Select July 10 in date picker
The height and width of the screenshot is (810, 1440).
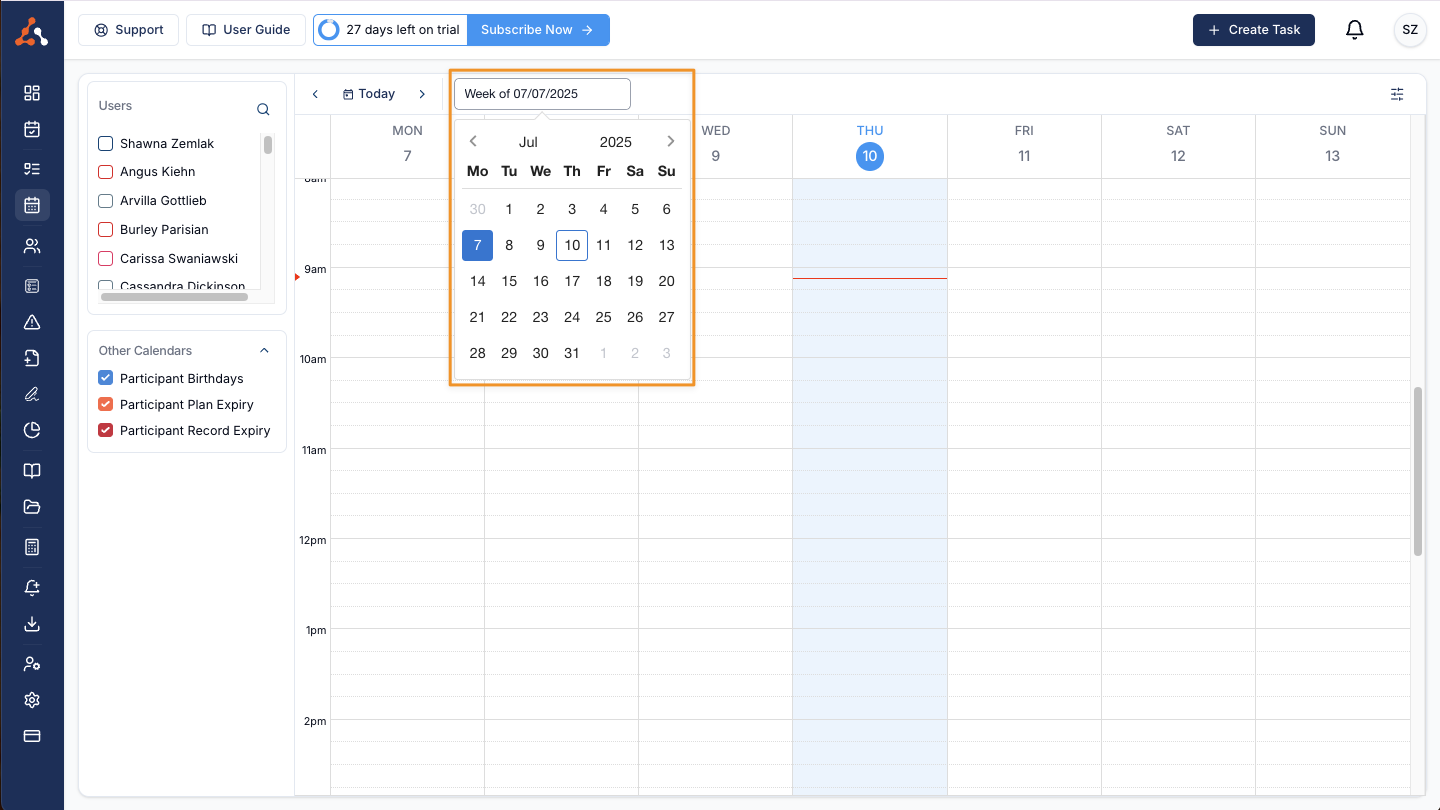(572, 245)
